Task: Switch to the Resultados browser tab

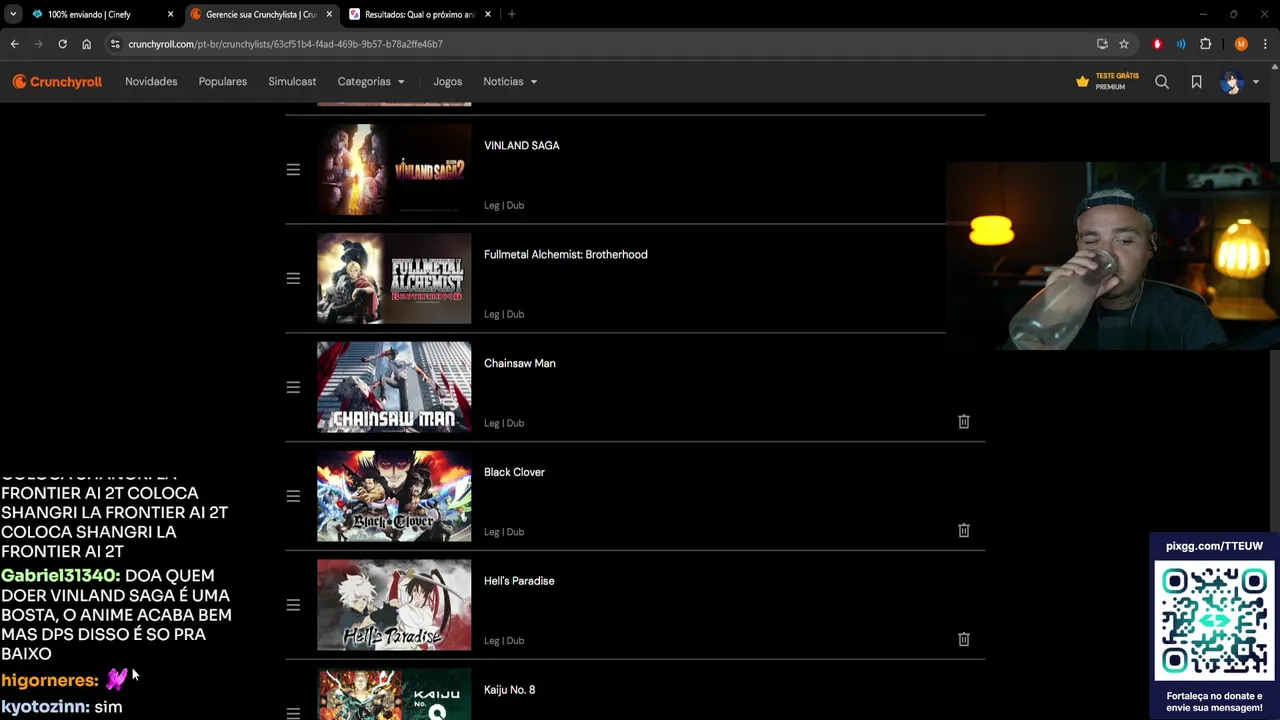Action: pos(420,15)
